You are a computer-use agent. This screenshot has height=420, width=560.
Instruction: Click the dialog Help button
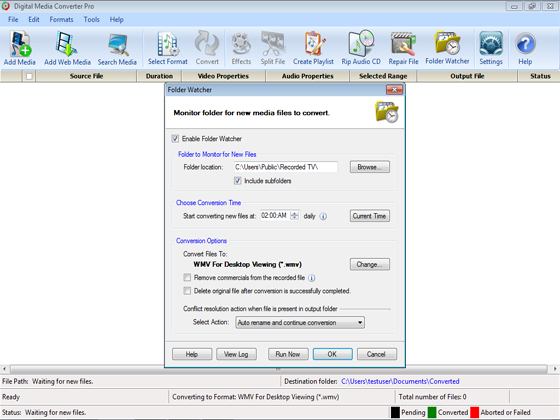[192, 354]
